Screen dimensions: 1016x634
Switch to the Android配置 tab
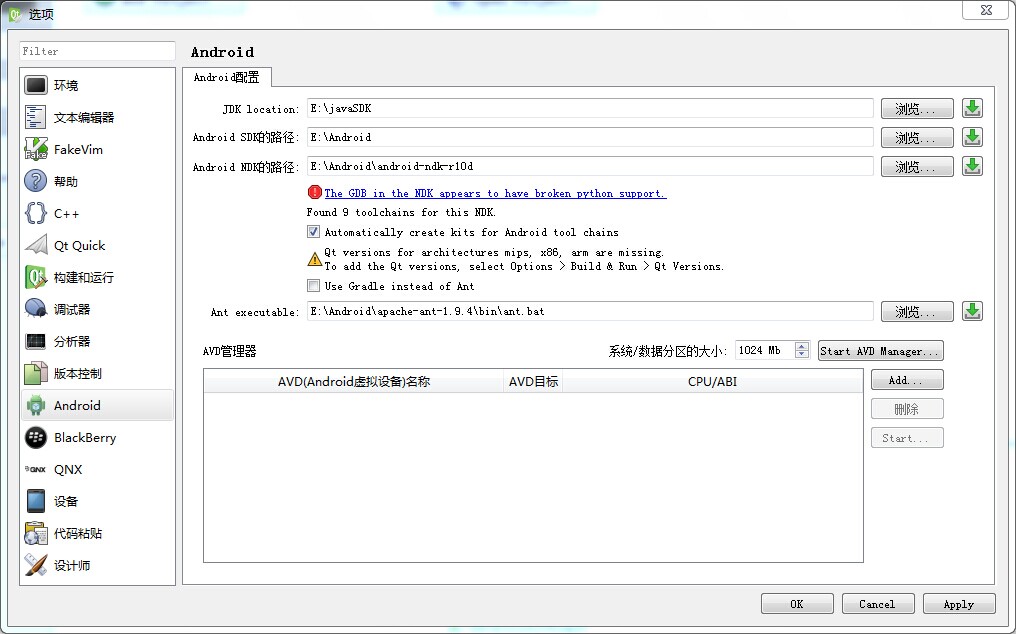coord(227,77)
